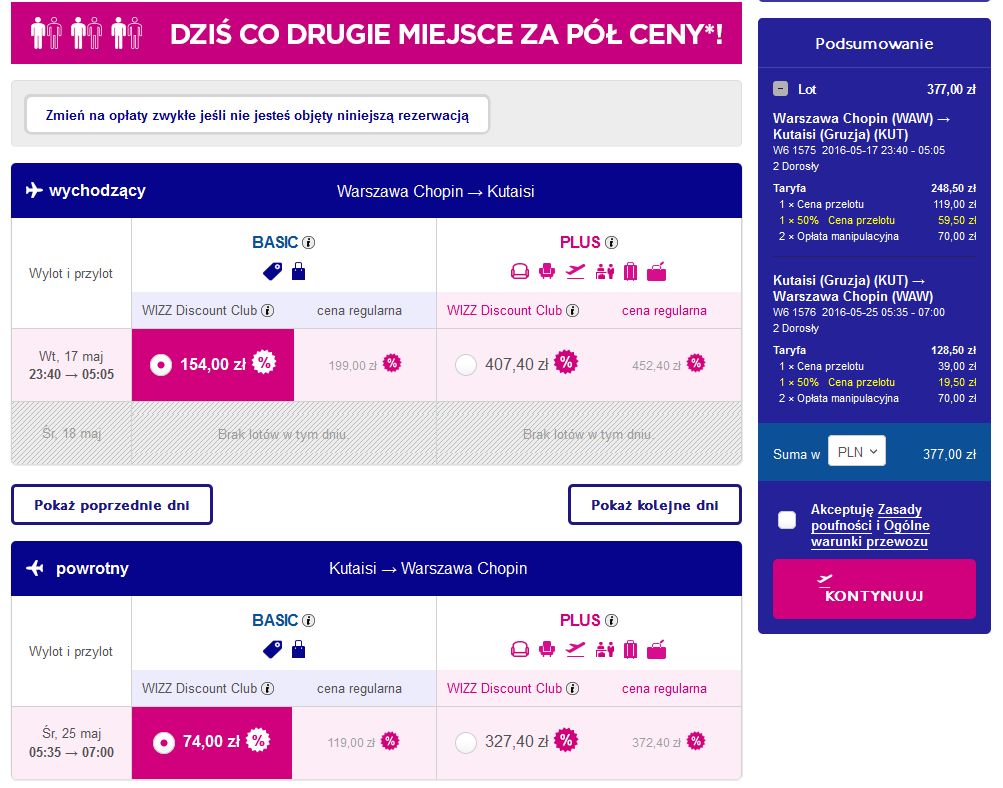Click the seat selection icon under return PLUS

[x=547, y=650]
